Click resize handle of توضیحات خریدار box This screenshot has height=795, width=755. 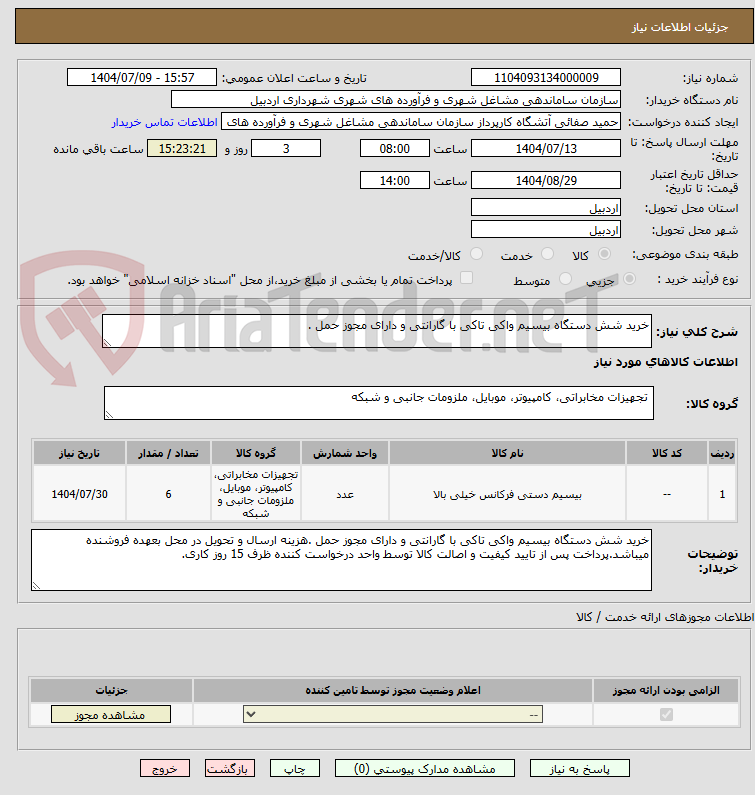[36, 586]
